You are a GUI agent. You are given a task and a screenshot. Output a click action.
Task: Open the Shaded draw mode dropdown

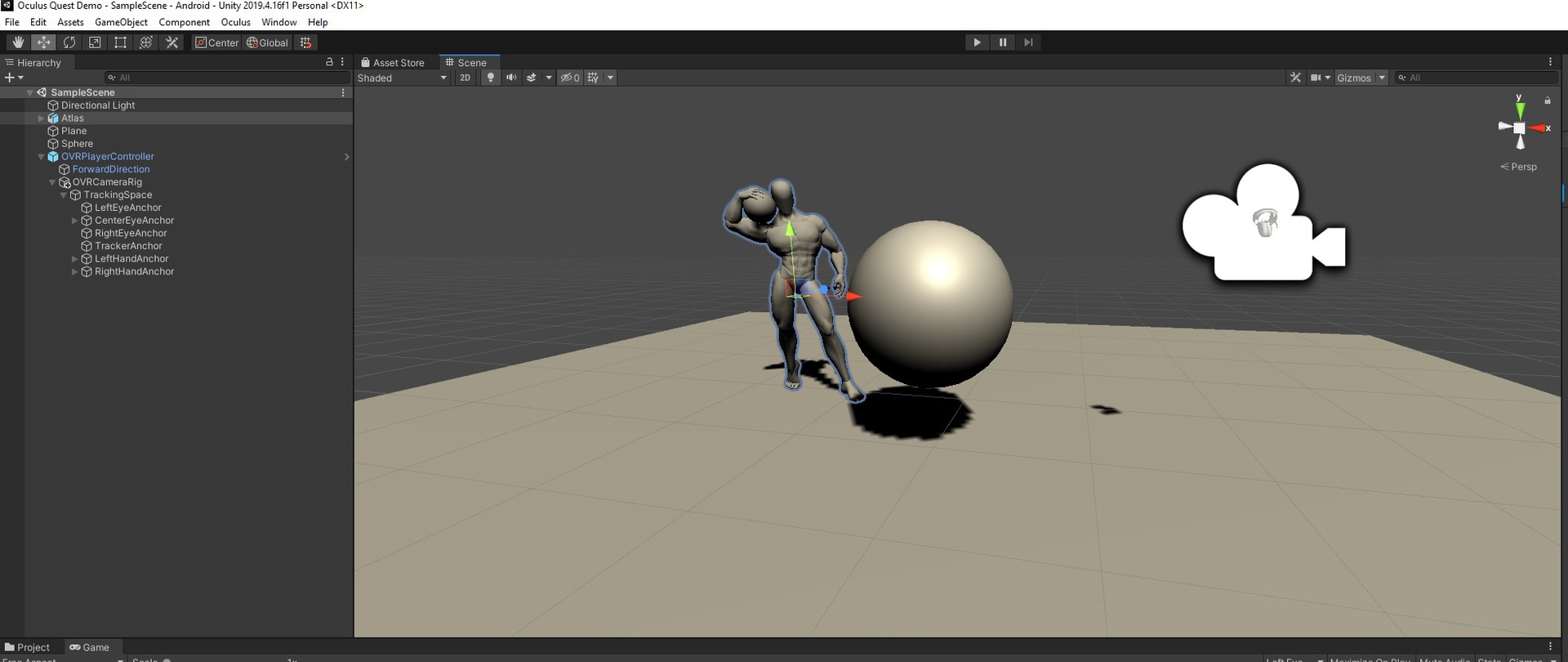(403, 78)
